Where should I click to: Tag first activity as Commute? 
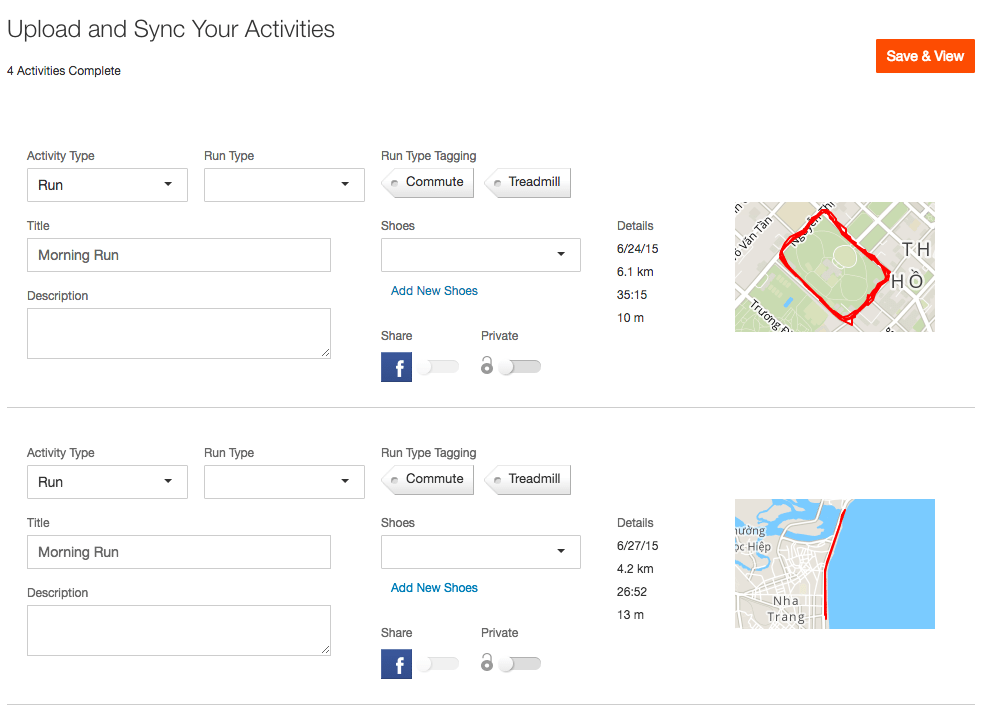coord(428,183)
